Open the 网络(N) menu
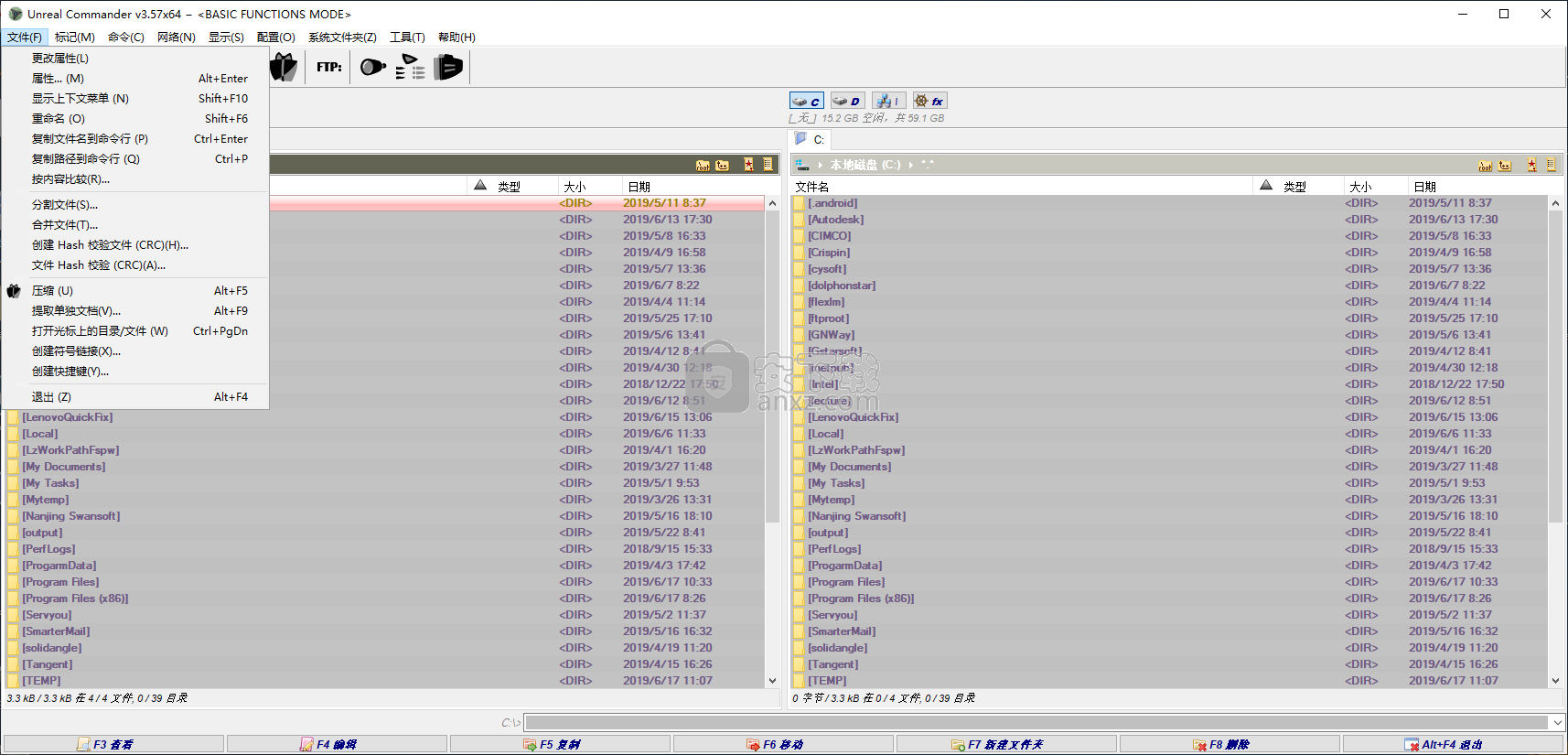 [177, 38]
